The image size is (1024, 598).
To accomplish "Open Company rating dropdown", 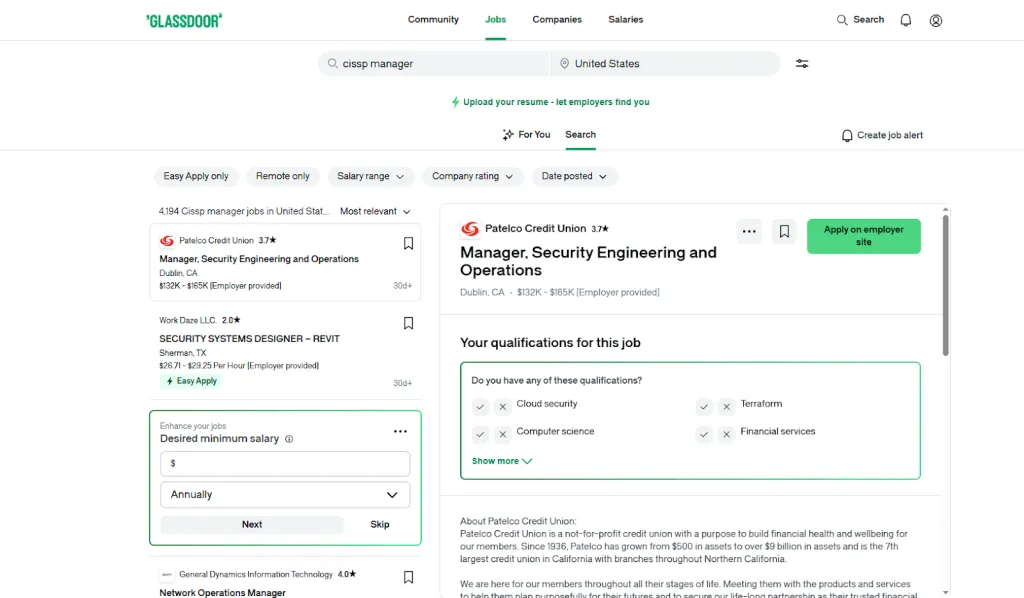I will click(472, 176).
